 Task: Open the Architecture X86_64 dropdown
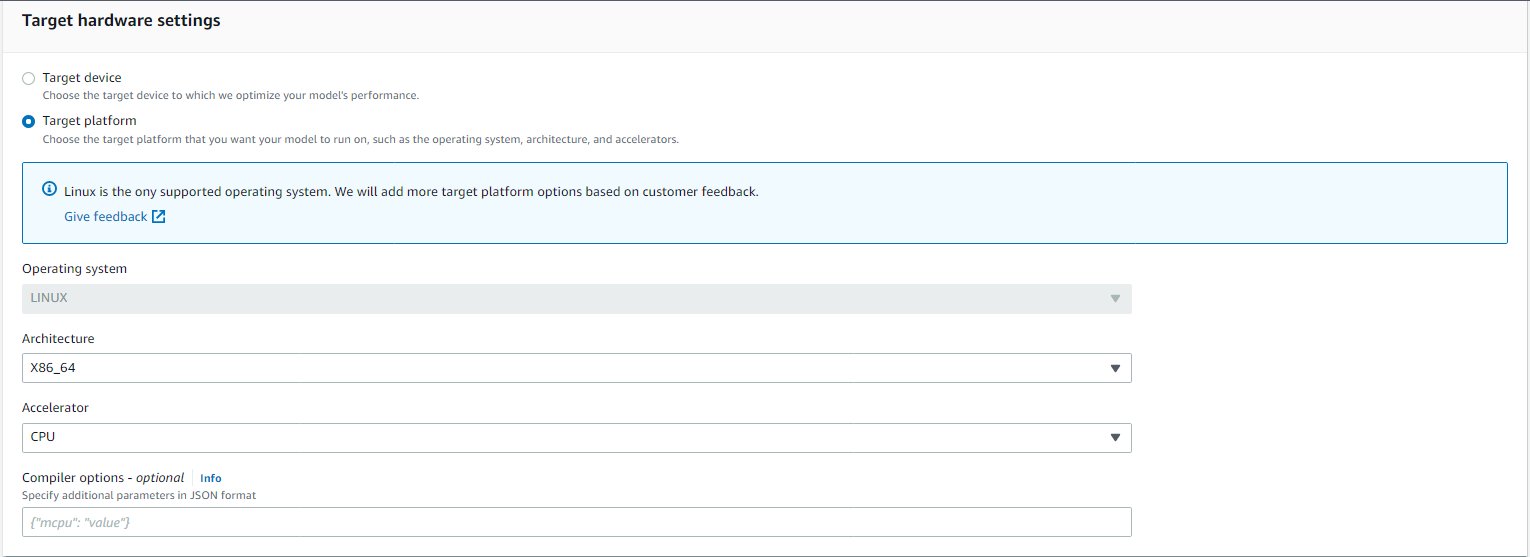(577, 368)
